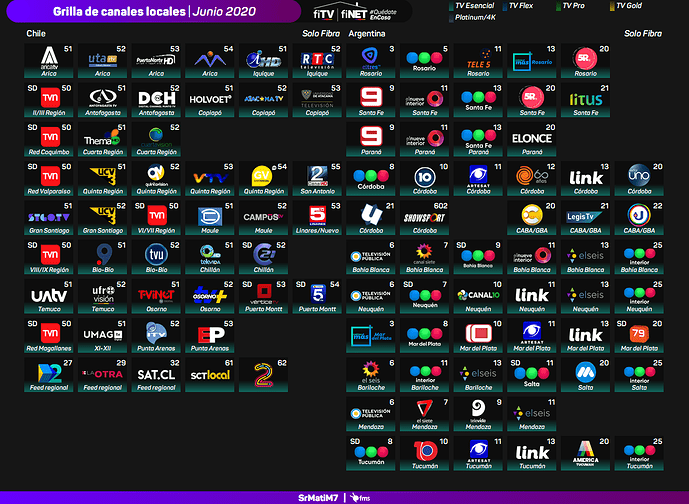Click the red EP Punta Arenas logo
The image size is (689, 504).
pyautogui.click(x=211, y=335)
